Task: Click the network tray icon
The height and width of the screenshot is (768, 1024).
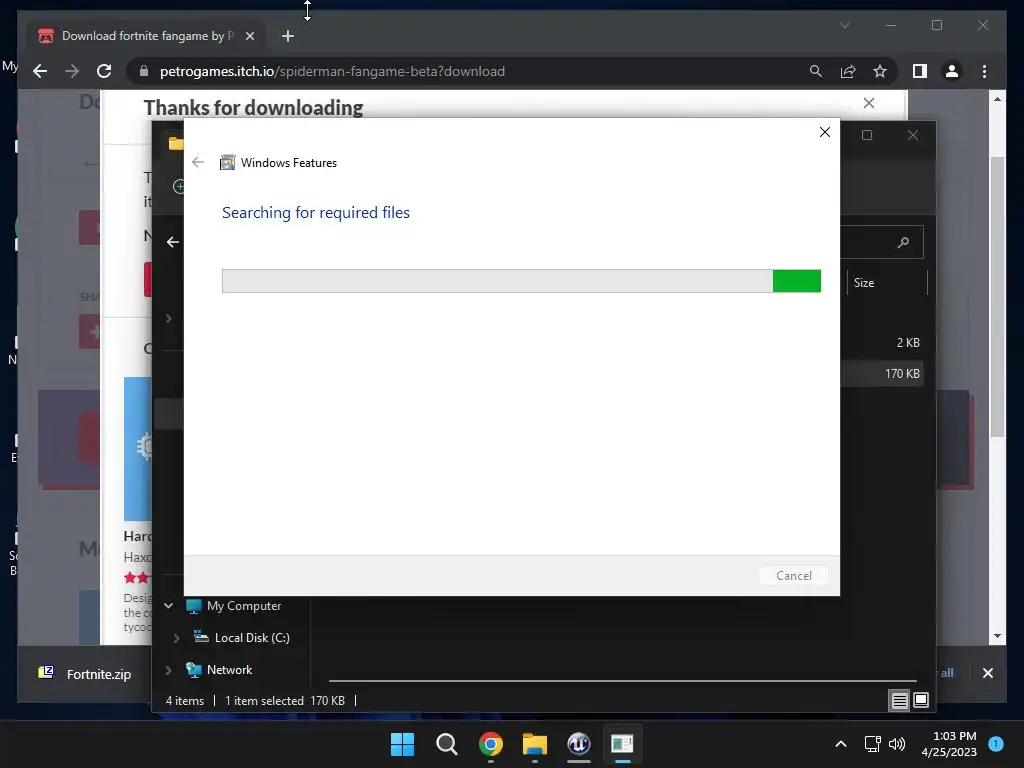Action: click(872, 744)
